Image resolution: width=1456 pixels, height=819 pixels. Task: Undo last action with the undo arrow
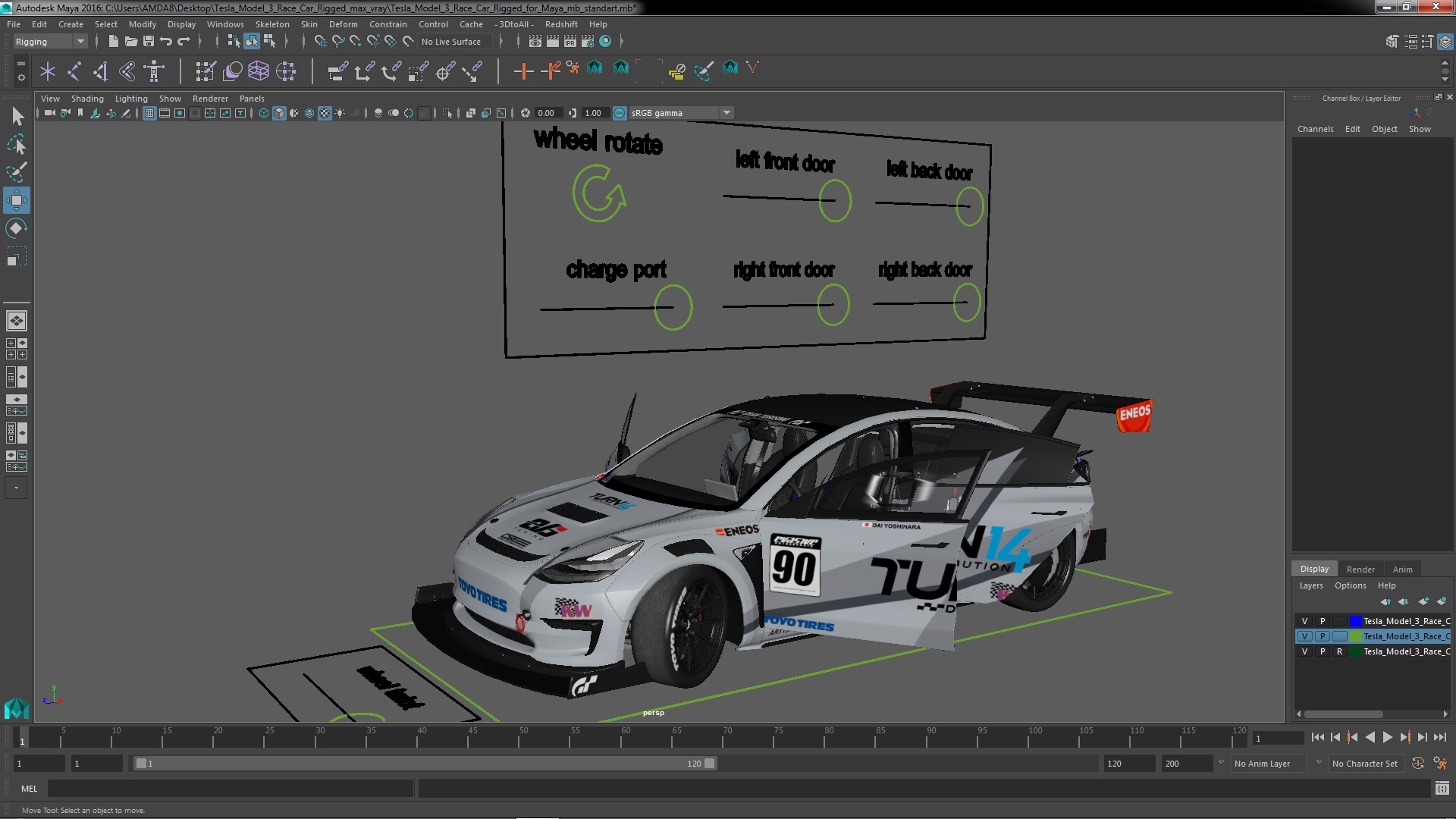point(165,42)
